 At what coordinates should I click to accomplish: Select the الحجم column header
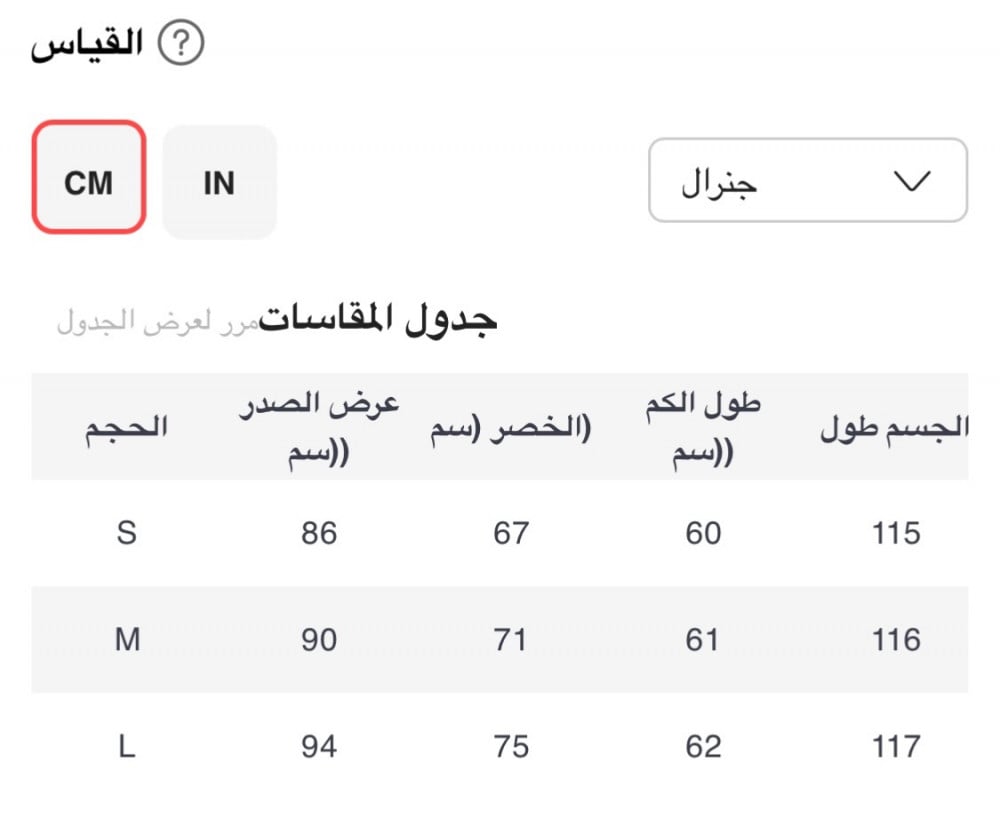click(126, 427)
